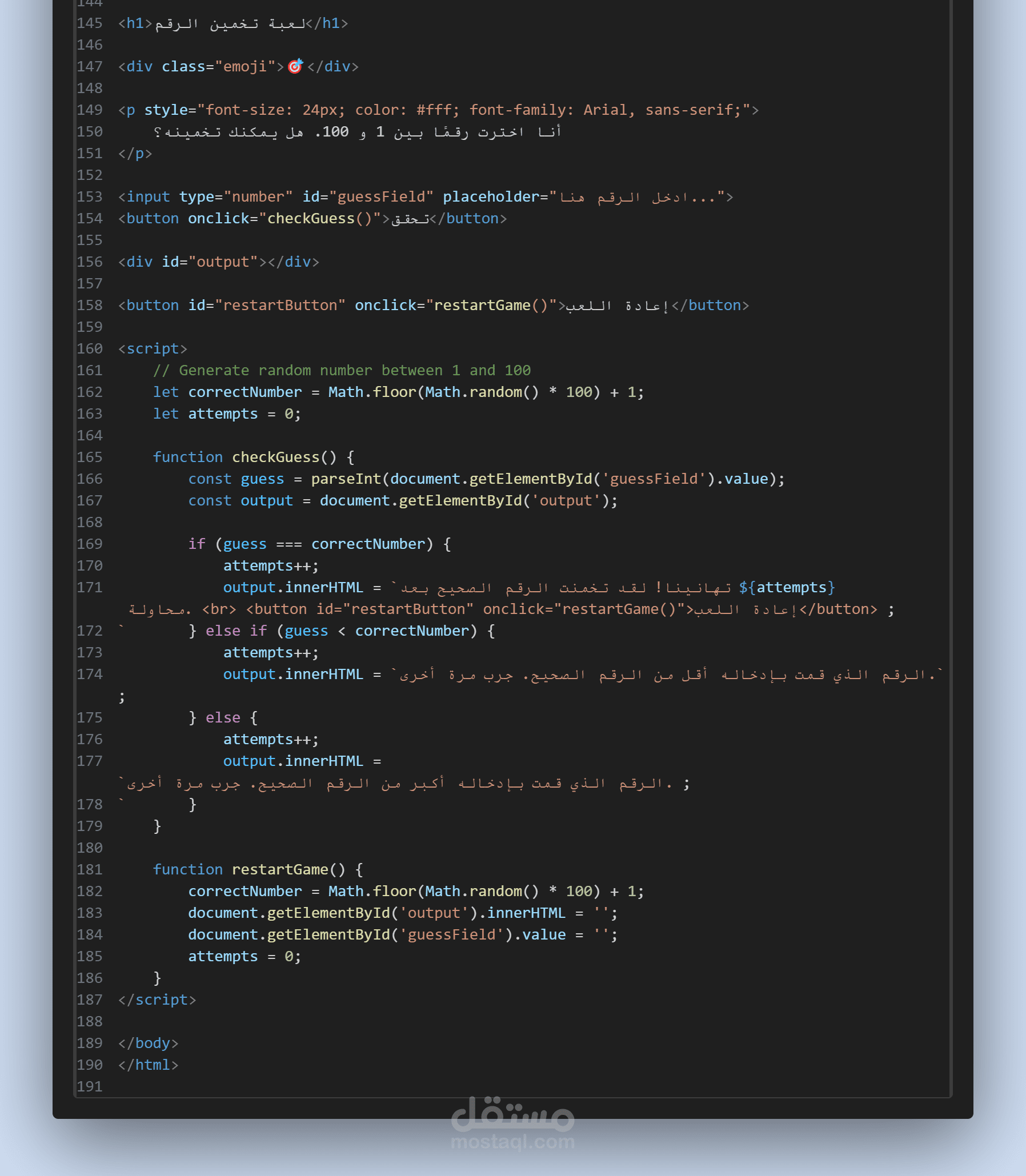This screenshot has width=1026, height=1176.
Task: Click "attempts++;" on line 173
Action: pyautogui.click(x=271, y=653)
